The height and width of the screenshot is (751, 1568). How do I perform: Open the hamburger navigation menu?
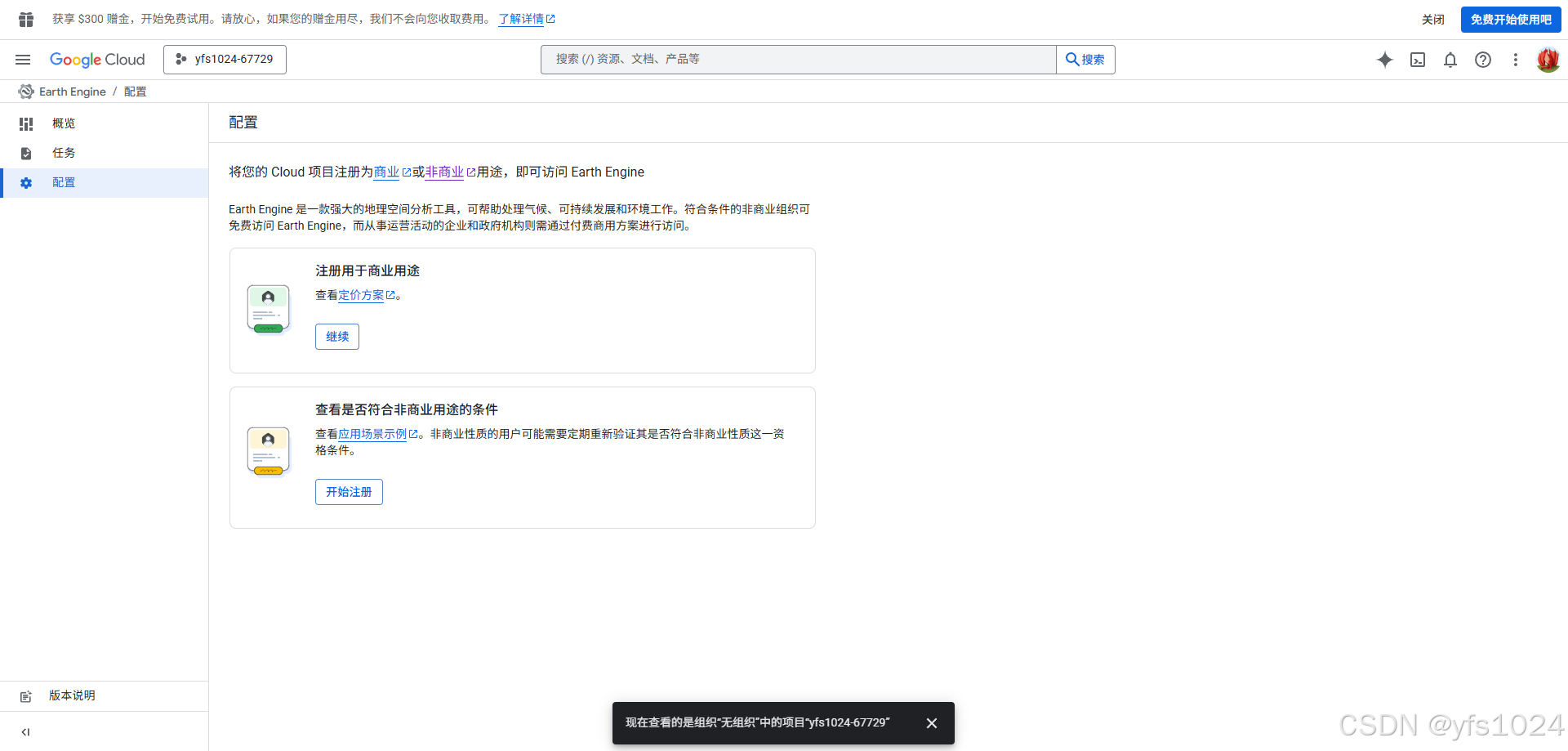click(23, 59)
